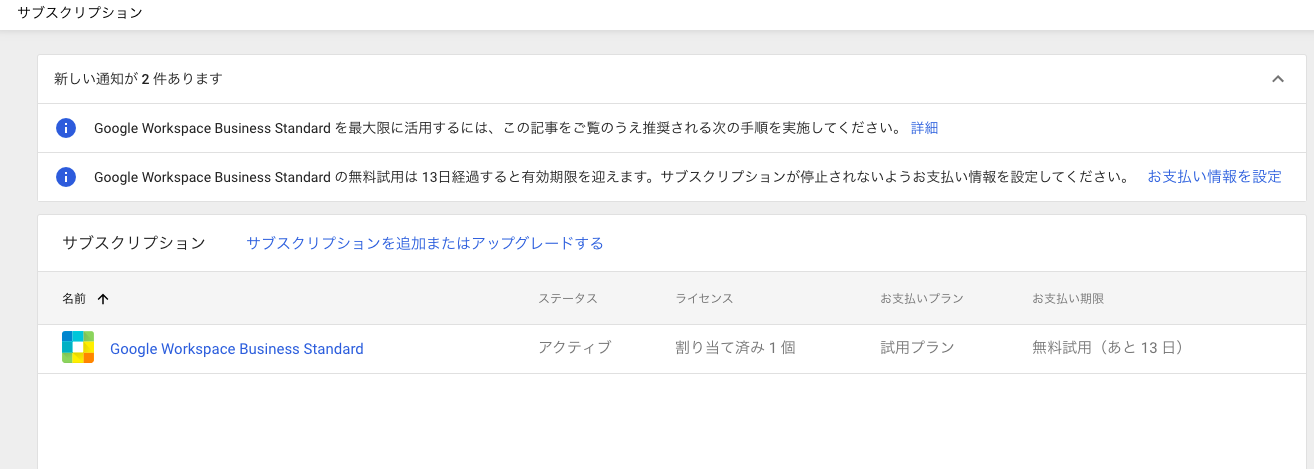Click サブスクリプションを追加またはアップグレードする
This screenshot has width=1314, height=469.
pyautogui.click(x=425, y=243)
